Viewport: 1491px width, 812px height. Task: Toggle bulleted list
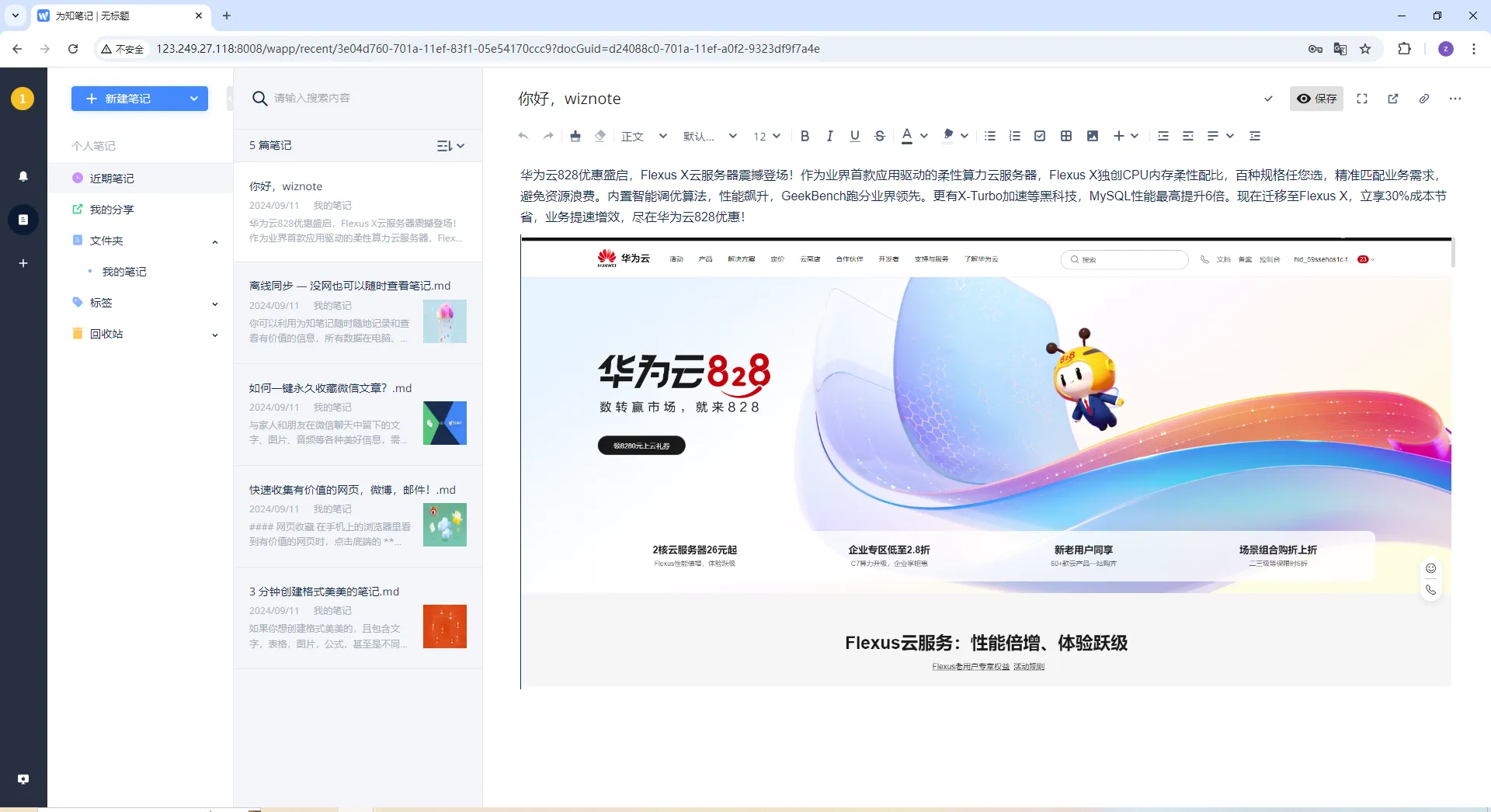point(990,136)
